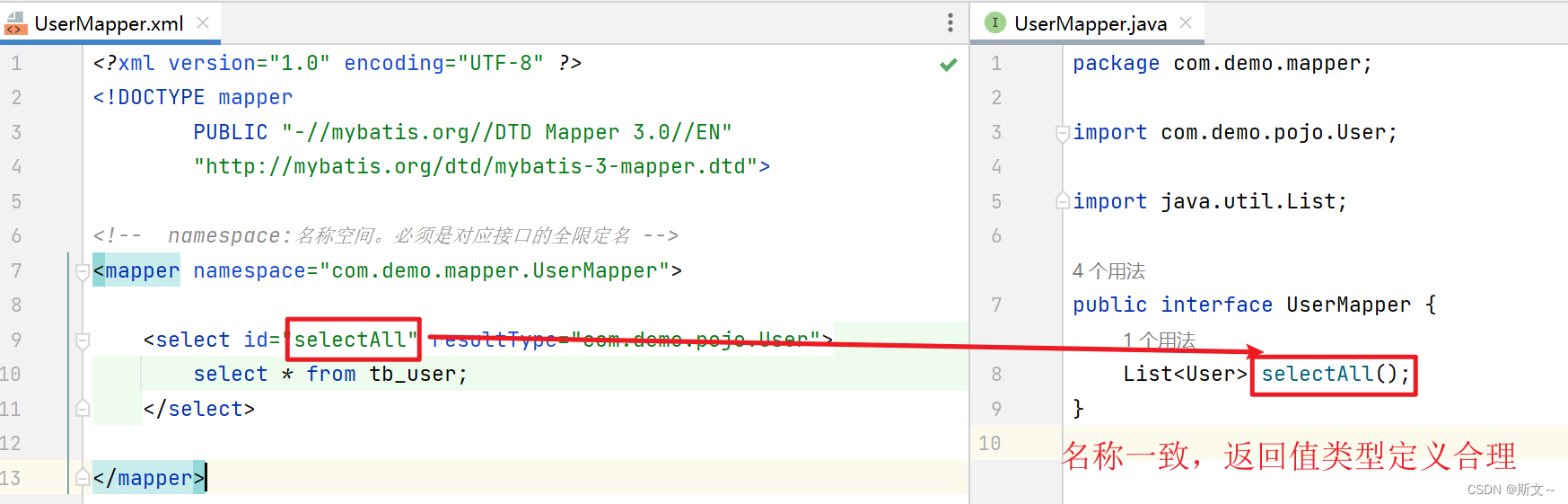The height and width of the screenshot is (504, 1568).
Task: Click the closing </select> tag
Action: click(x=199, y=409)
